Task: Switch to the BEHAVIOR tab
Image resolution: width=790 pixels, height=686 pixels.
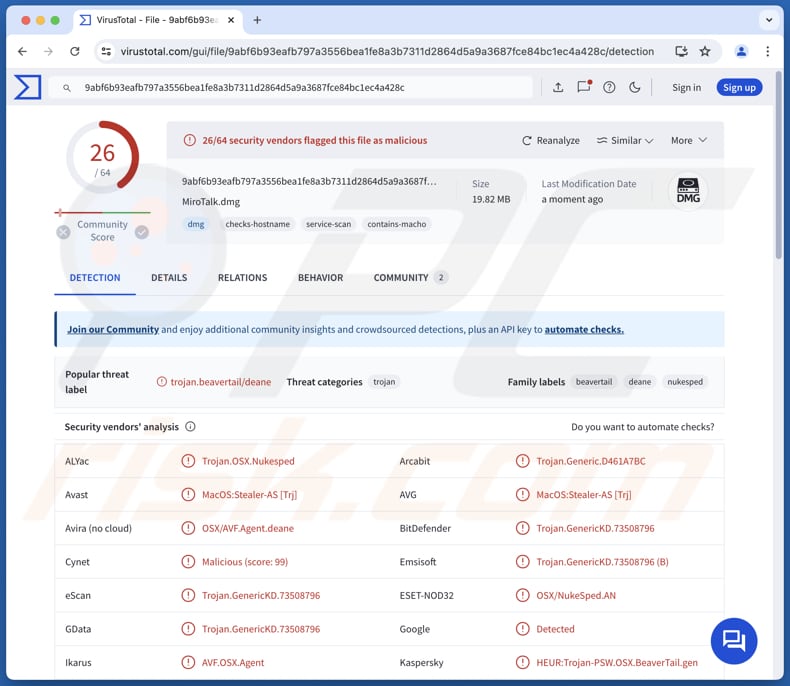Action: coord(320,278)
